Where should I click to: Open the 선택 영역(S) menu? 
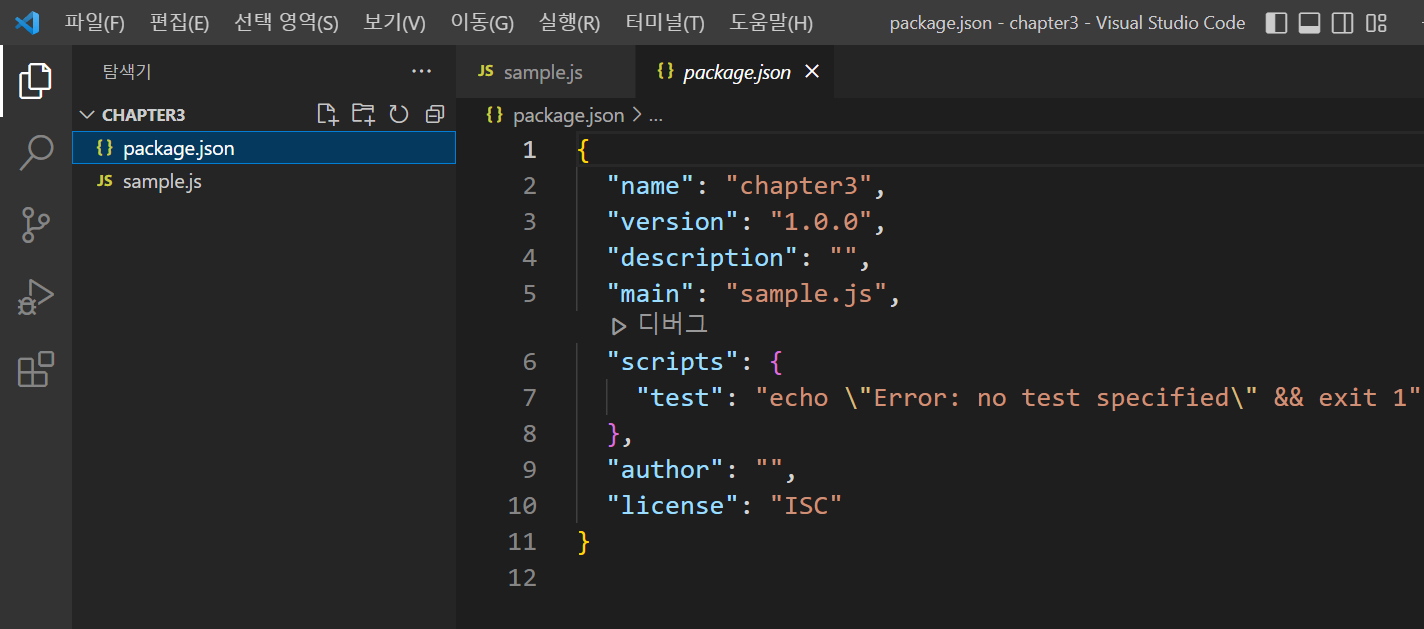click(286, 22)
